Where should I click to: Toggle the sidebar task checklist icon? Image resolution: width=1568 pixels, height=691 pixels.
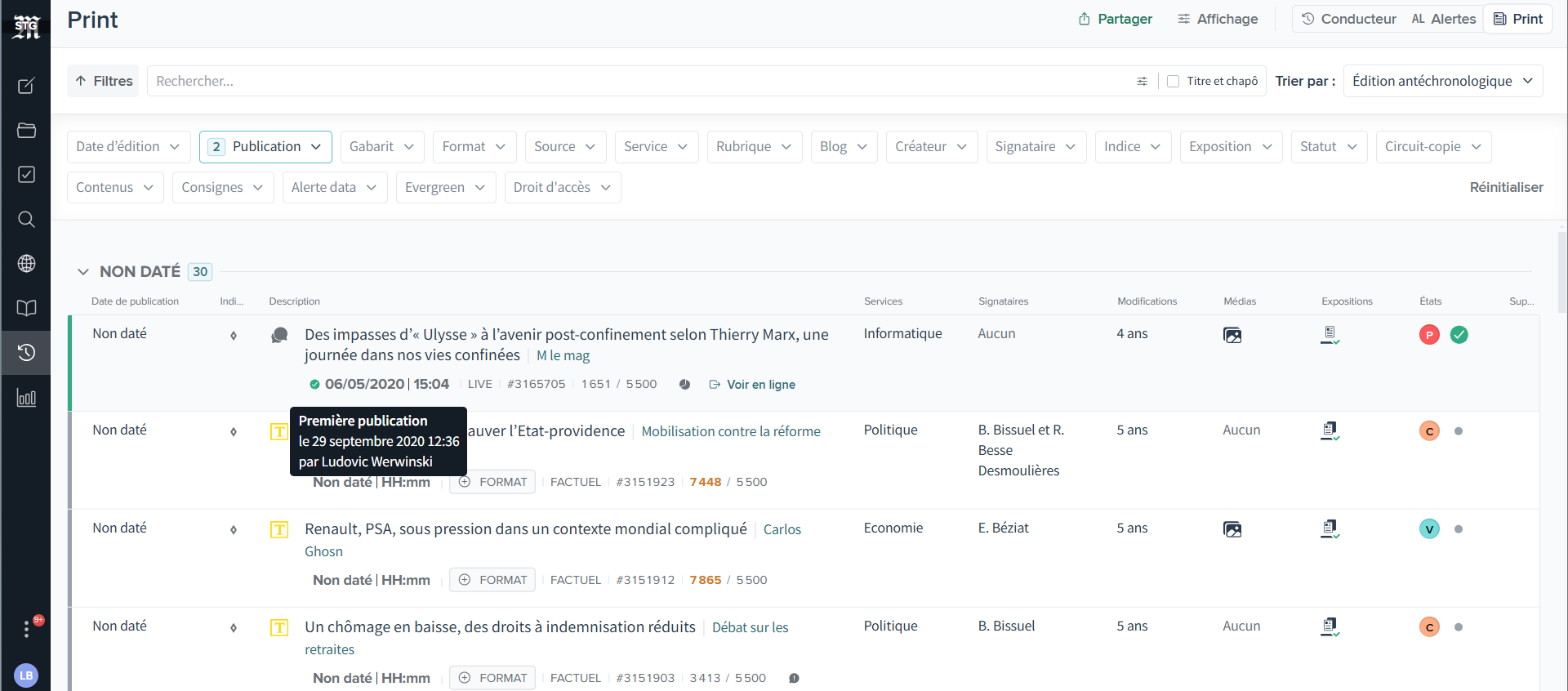pos(26,175)
